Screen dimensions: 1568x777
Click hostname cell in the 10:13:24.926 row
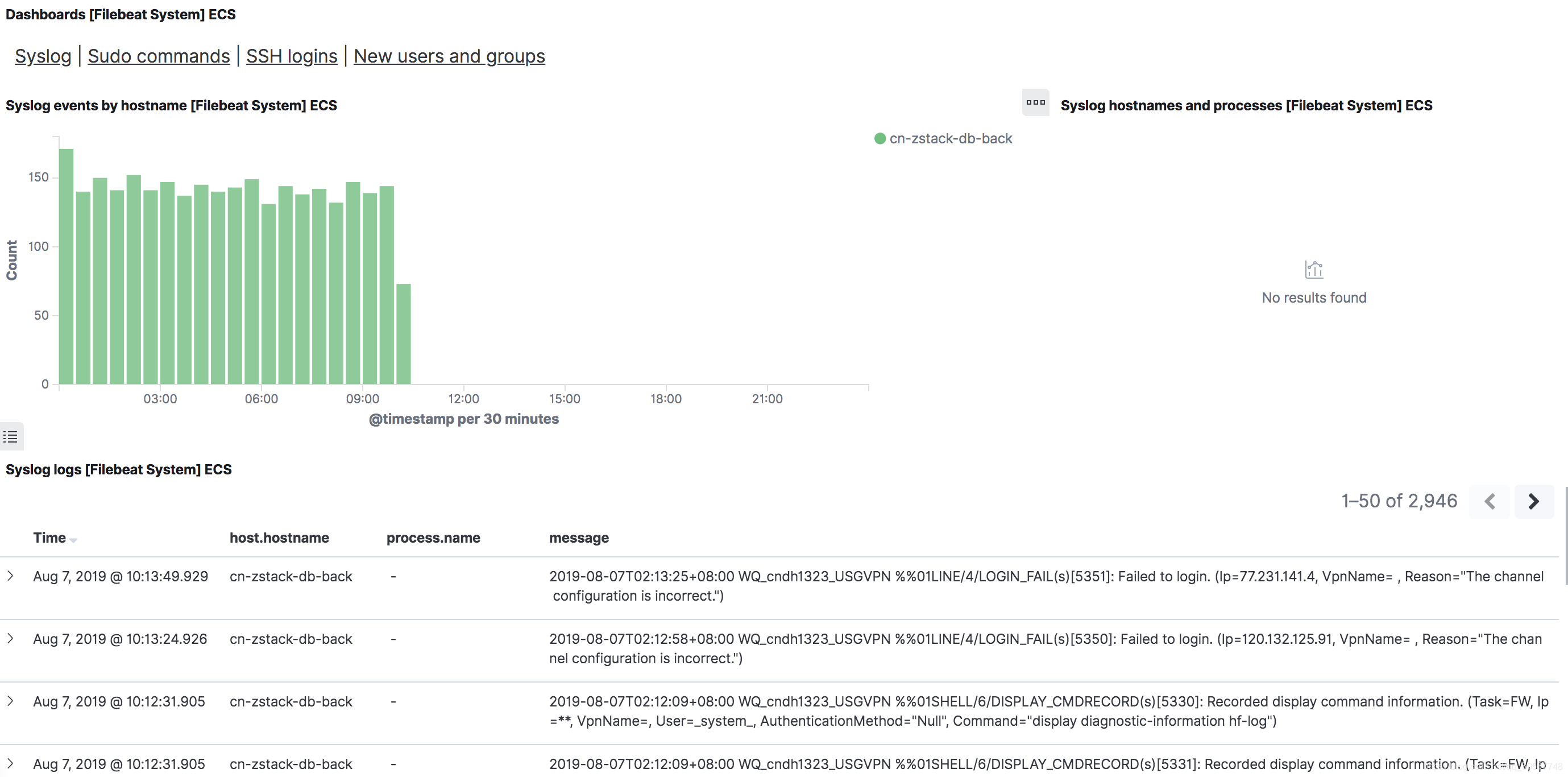coord(291,639)
